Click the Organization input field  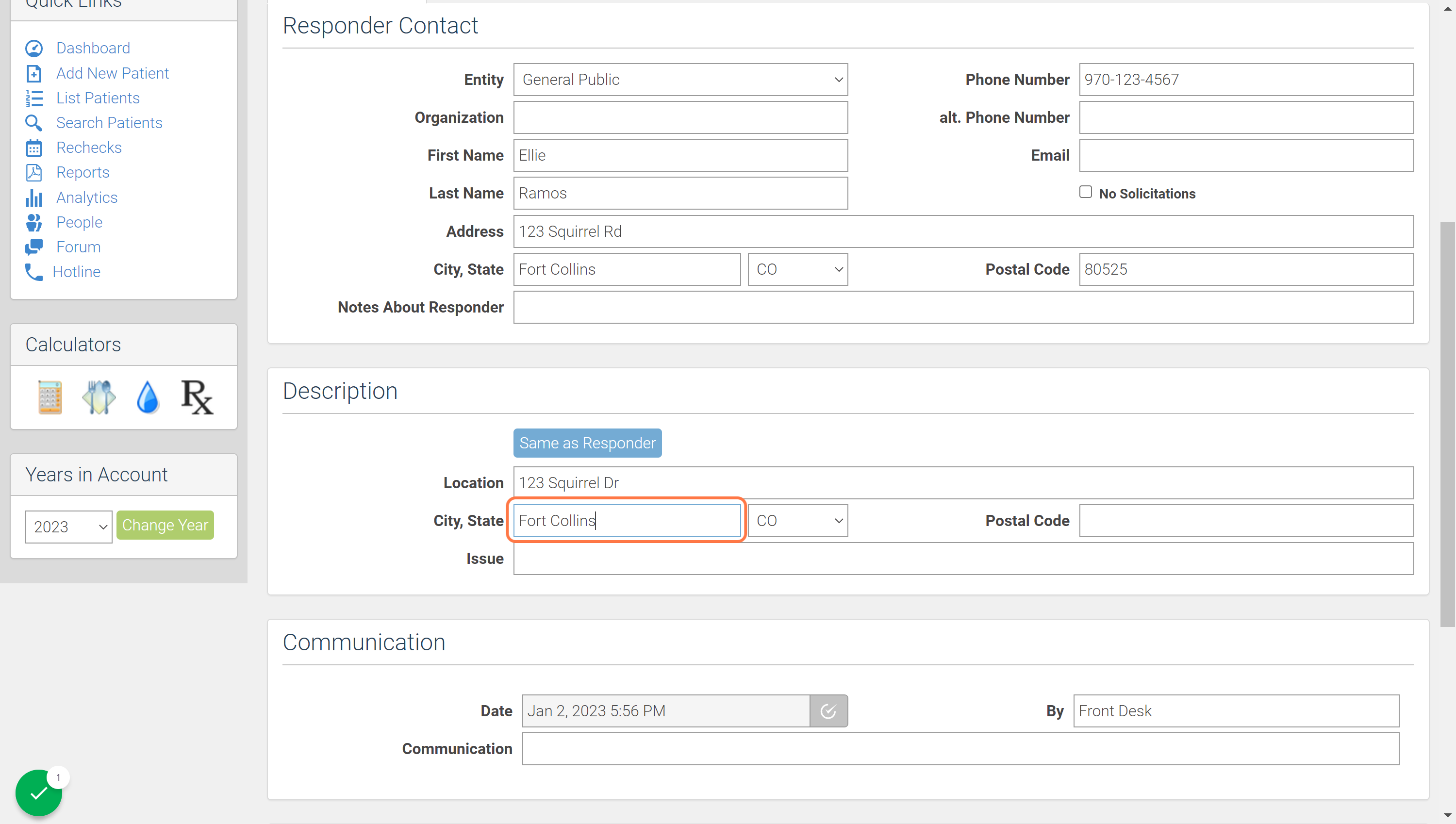pos(680,118)
